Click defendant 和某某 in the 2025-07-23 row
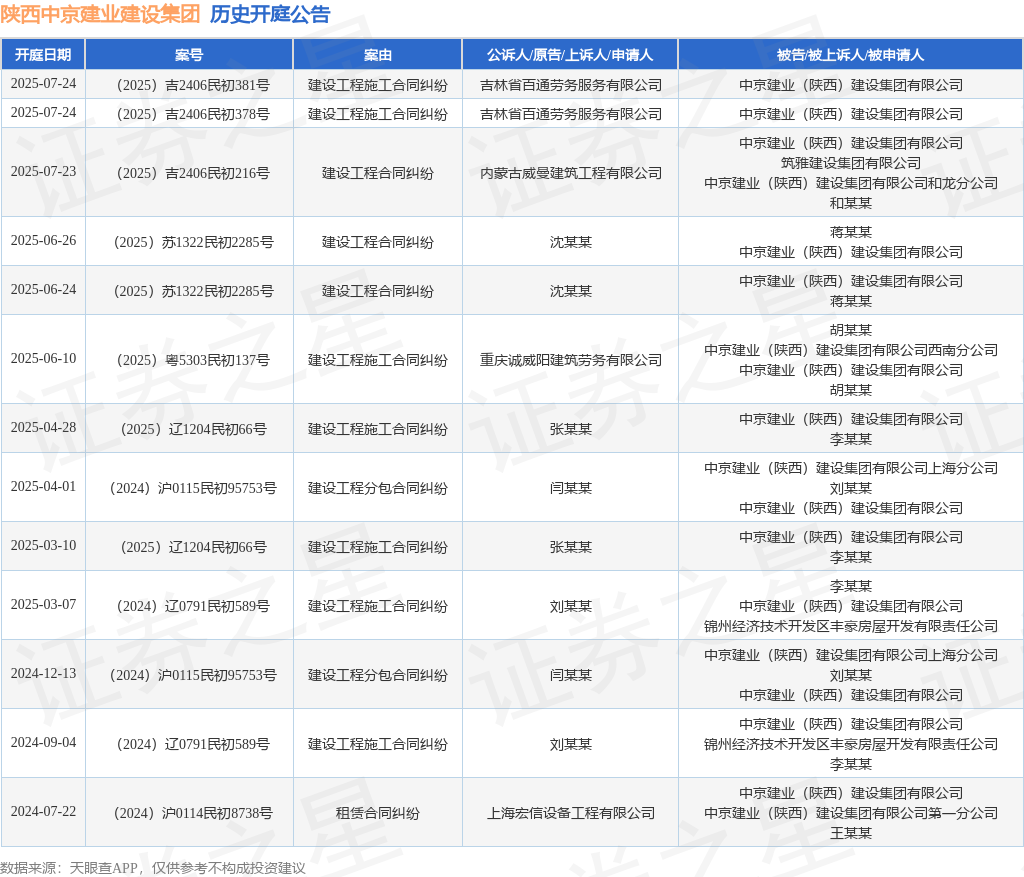This screenshot has height=877, width=1024. pos(850,203)
